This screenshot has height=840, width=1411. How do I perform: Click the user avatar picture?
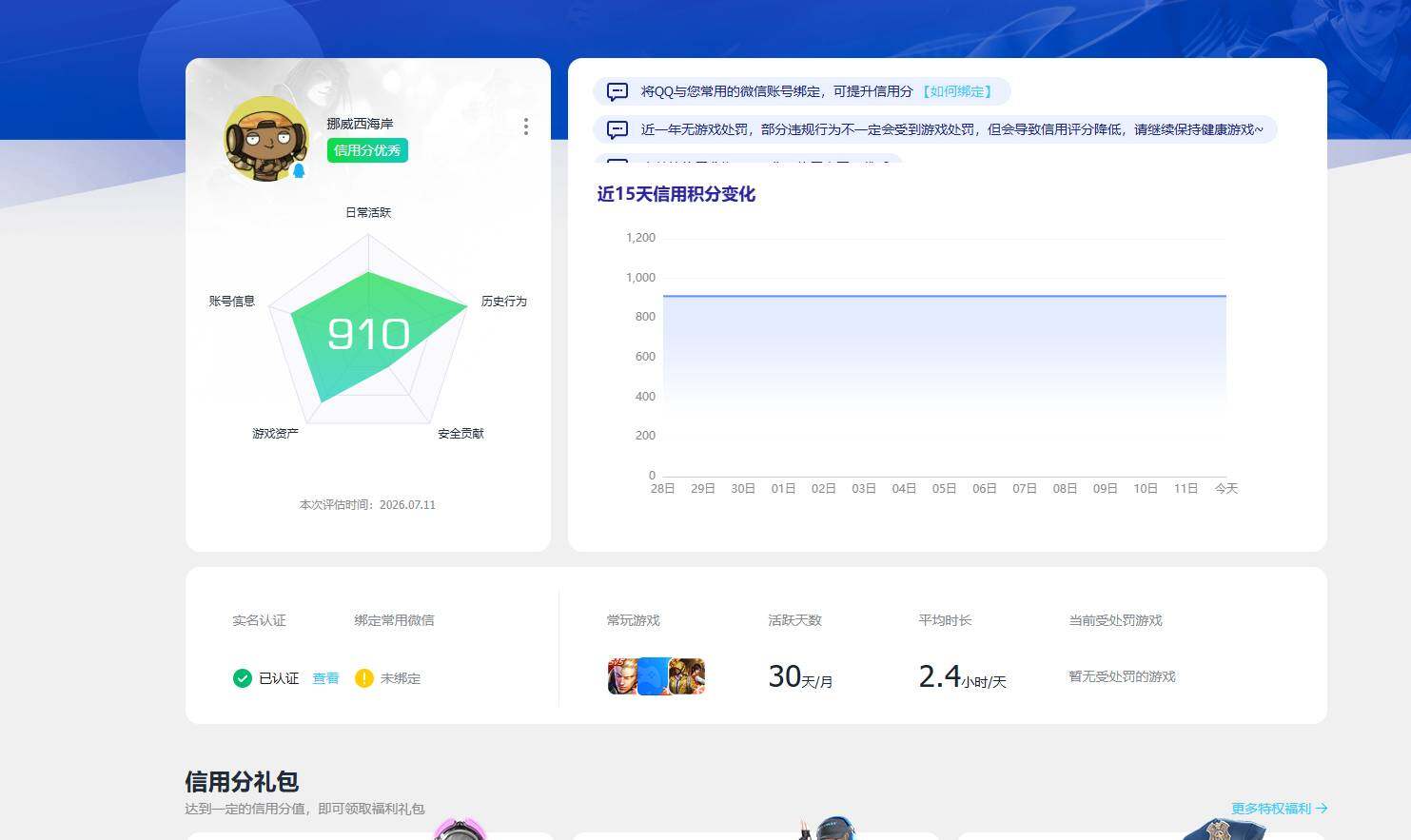pyautogui.click(x=266, y=139)
